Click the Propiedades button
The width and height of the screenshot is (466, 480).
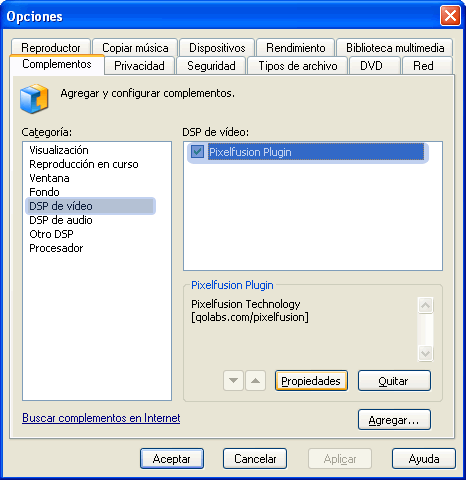[x=311, y=380]
